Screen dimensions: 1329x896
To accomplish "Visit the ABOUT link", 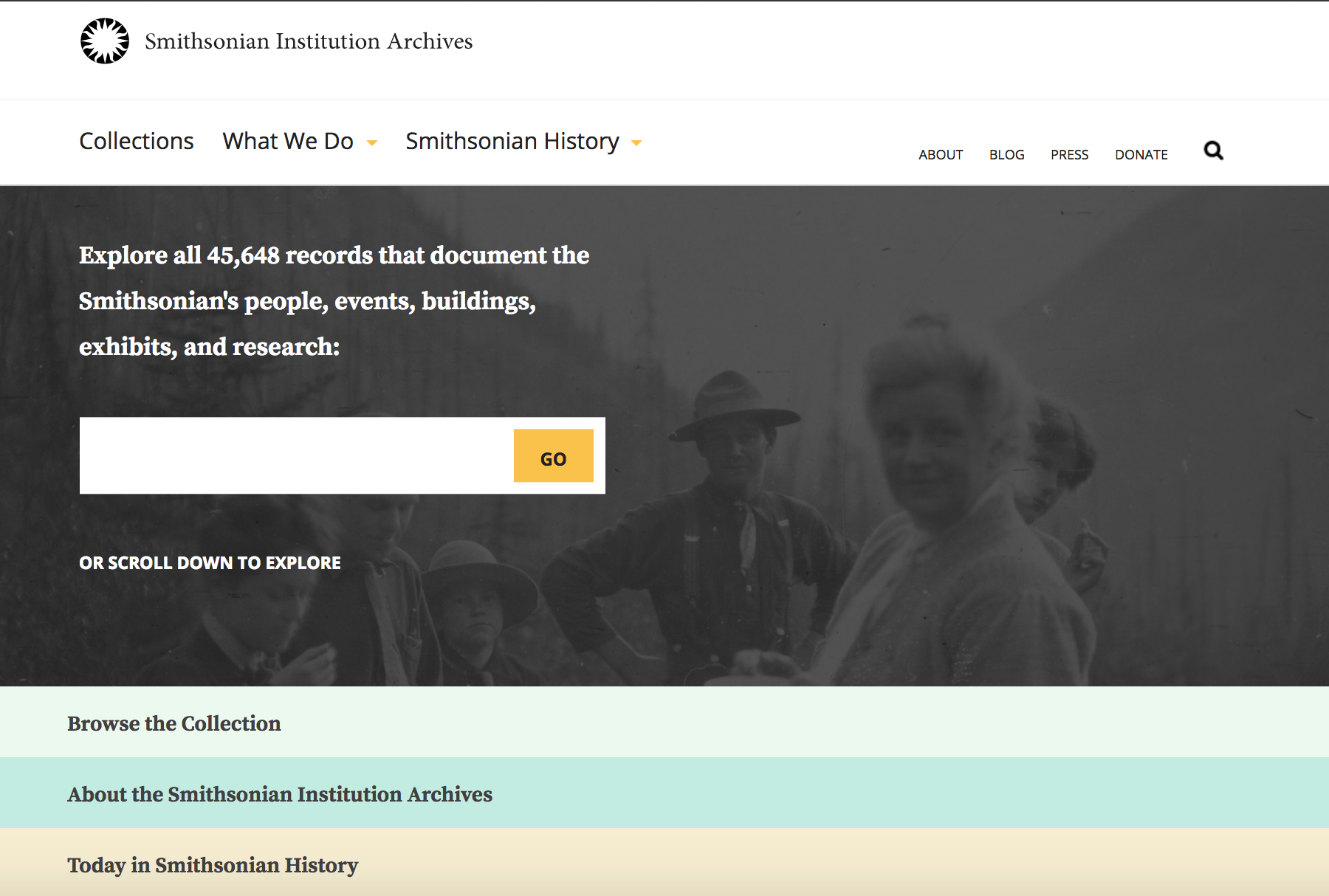I will [x=941, y=155].
